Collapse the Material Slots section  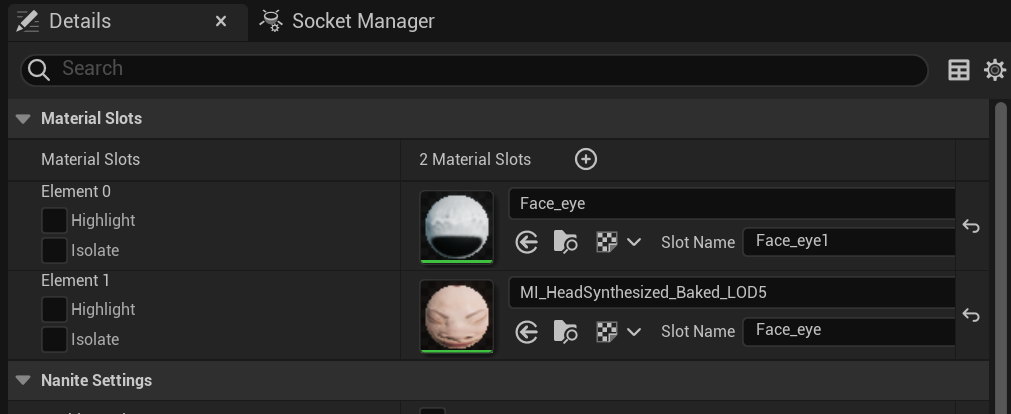pyautogui.click(x=23, y=118)
